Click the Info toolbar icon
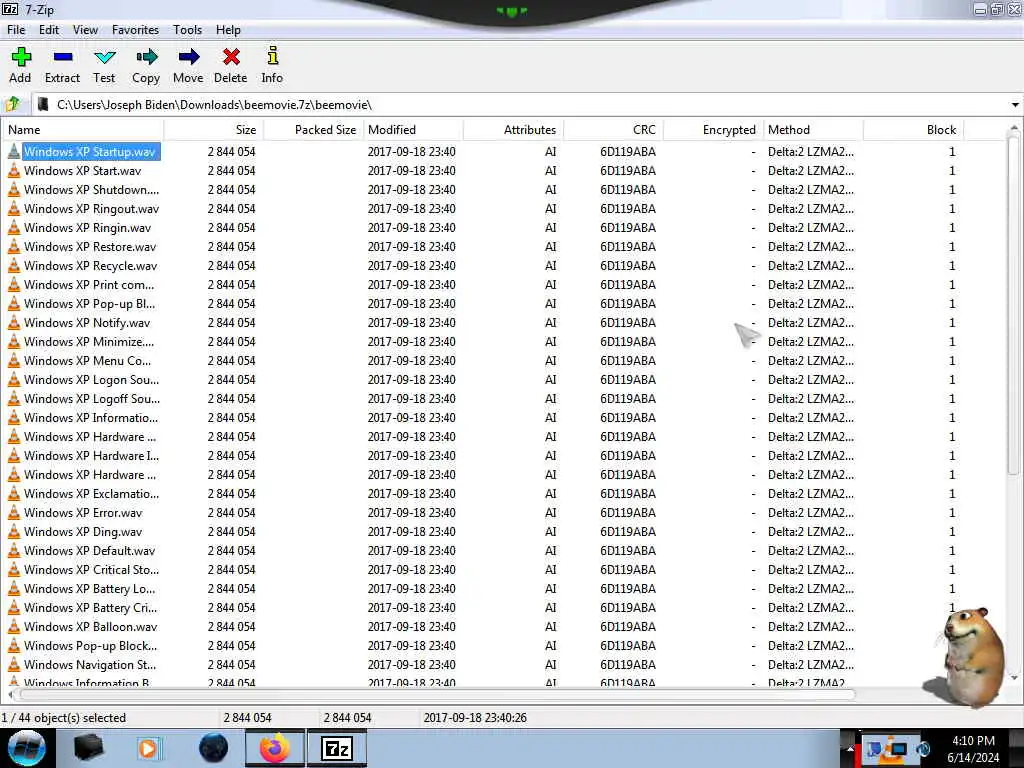Viewport: 1024px width, 768px height. 272,56
